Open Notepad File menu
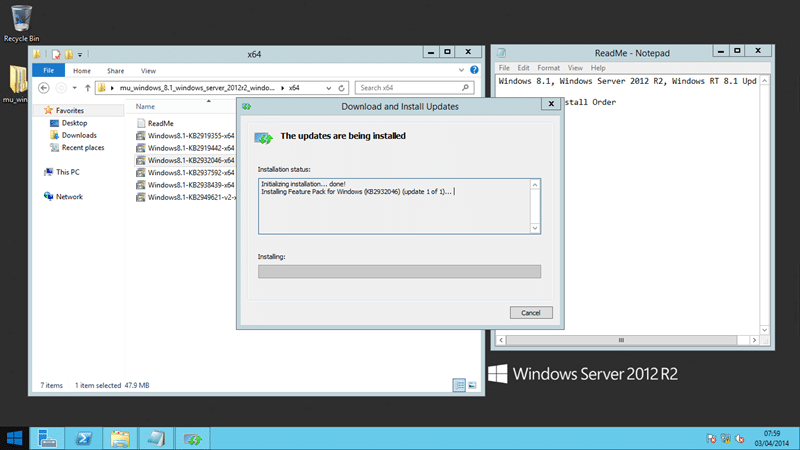The image size is (800, 450). coord(504,68)
